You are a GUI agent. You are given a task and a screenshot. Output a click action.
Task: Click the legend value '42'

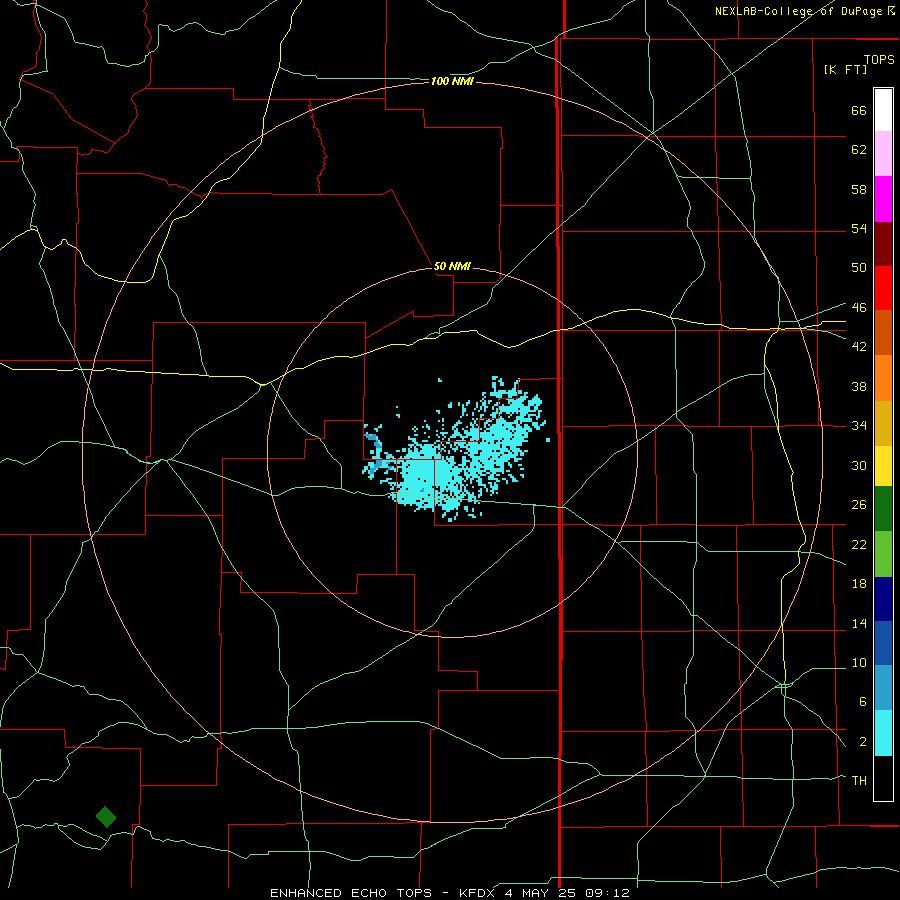coord(859,347)
